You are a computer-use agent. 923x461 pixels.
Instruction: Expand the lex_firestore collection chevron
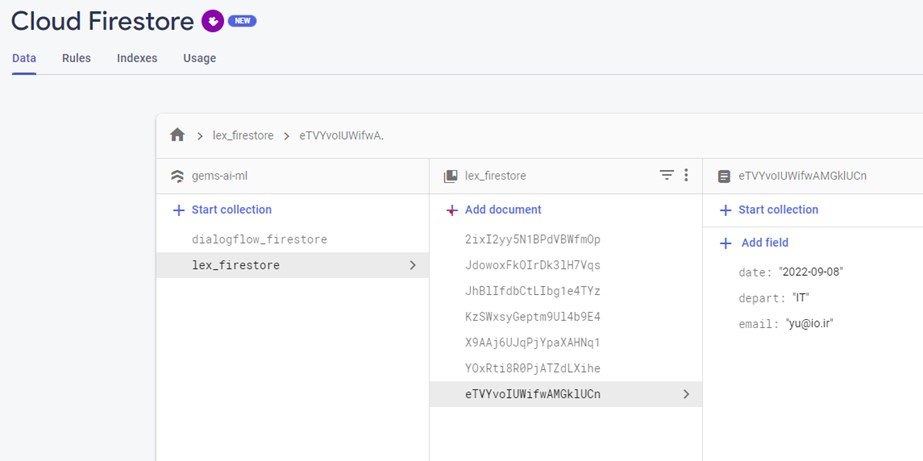pos(413,265)
